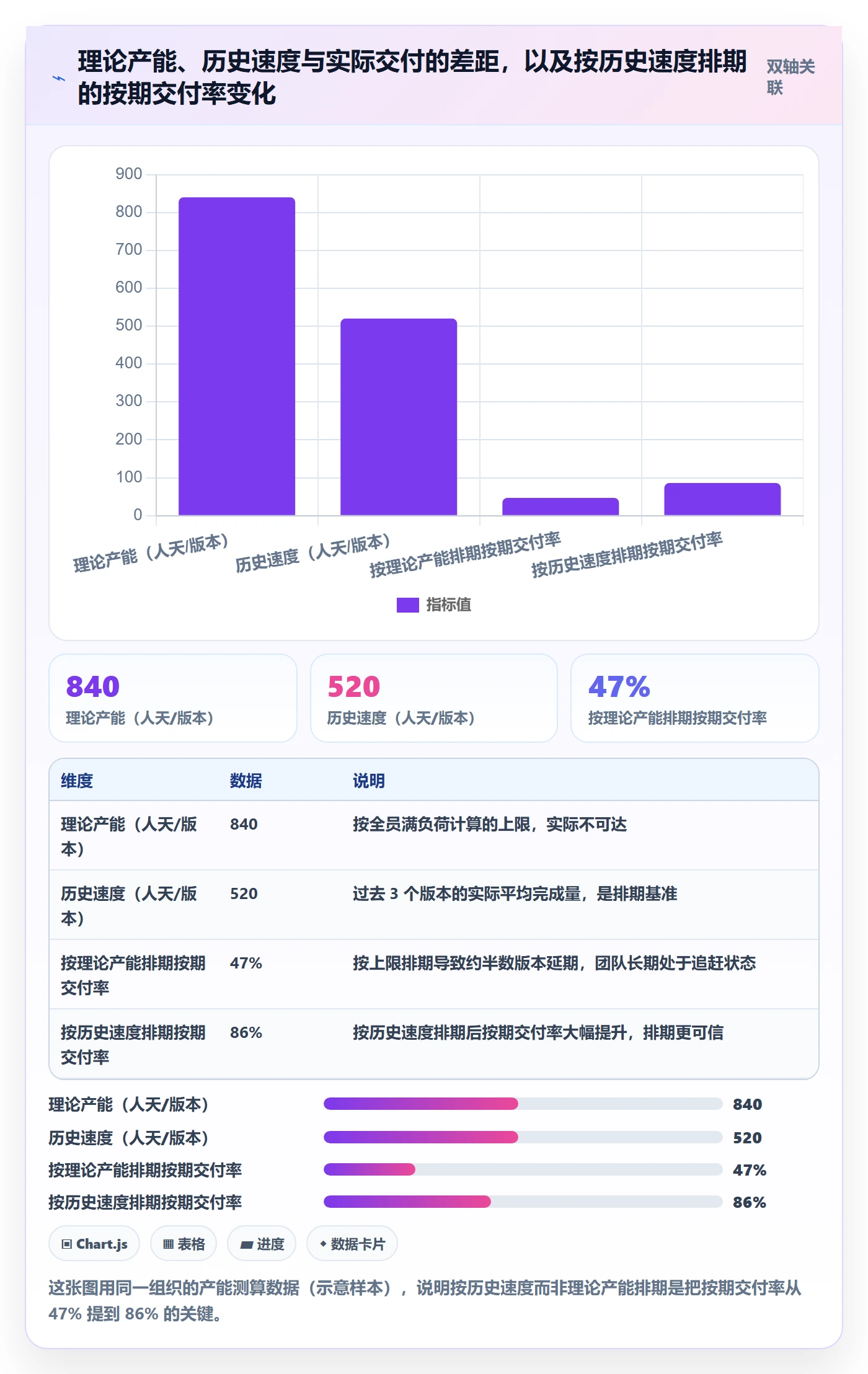This screenshot has width=868, height=1374.
Task: Click the 数据 column header
Action: pyautogui.click(x=246, y=781)
